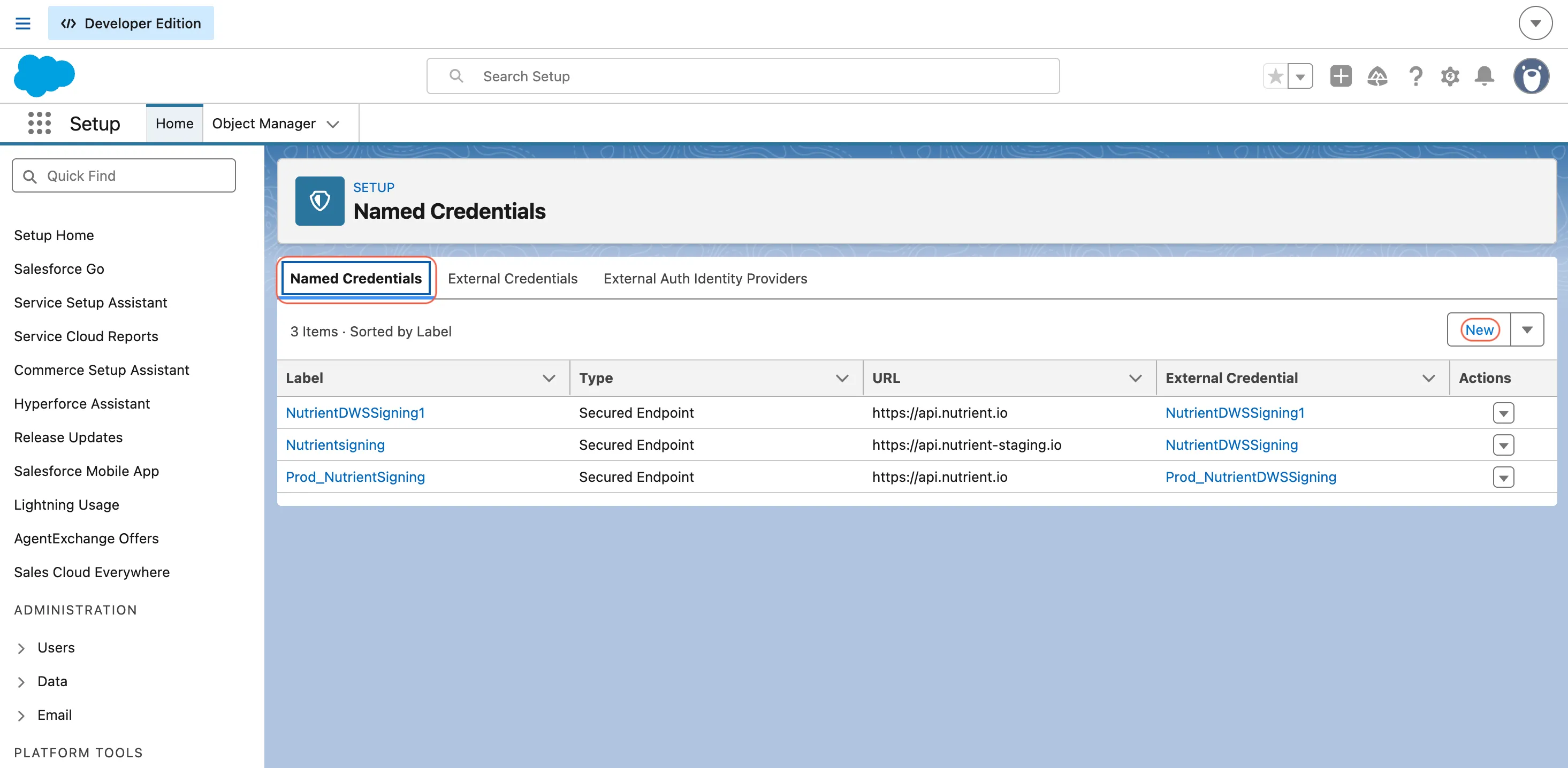
Task: Select the Named Credentials tab
Action: [356, 279]
